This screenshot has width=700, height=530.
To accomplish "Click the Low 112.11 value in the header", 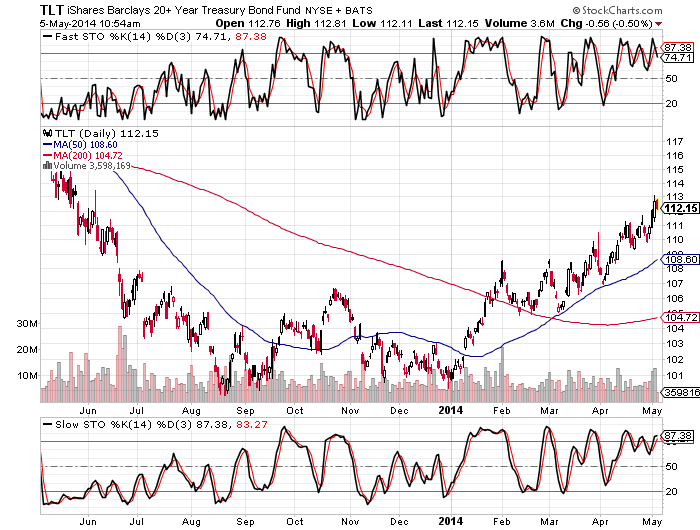I will click(382, 24).
